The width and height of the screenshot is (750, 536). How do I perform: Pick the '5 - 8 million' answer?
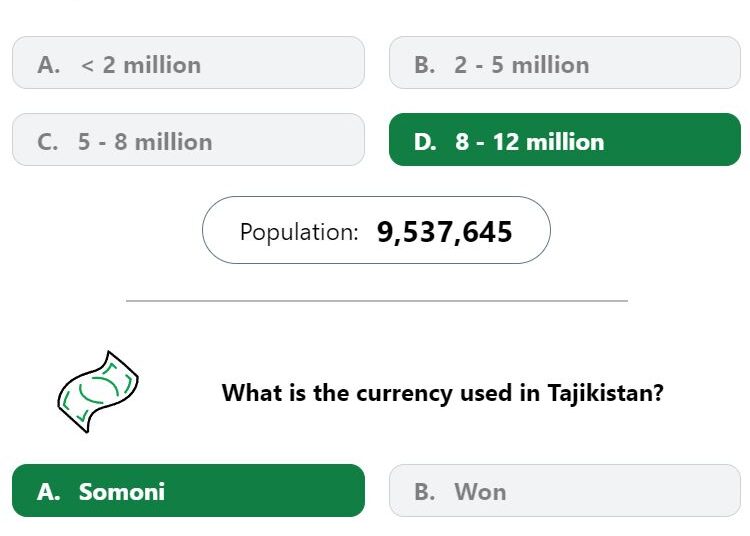[x=188, y=140]
